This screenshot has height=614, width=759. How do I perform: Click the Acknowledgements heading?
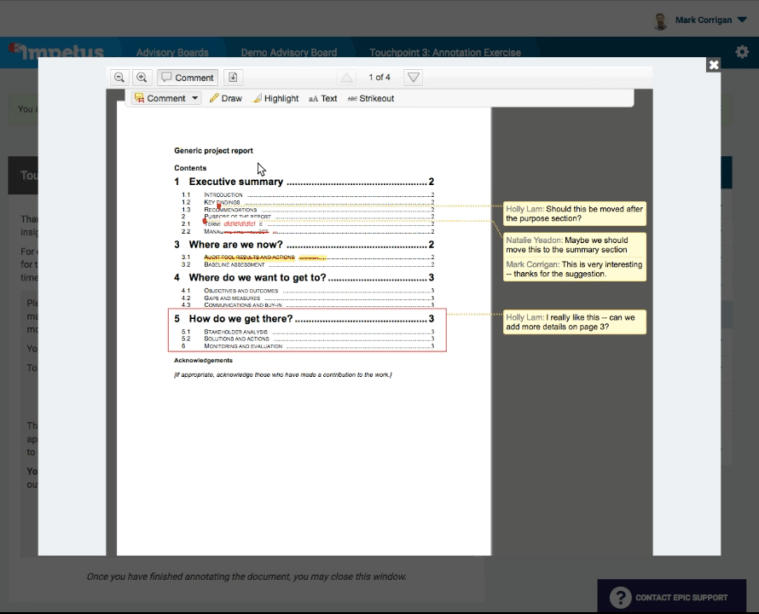pos(203,360)
